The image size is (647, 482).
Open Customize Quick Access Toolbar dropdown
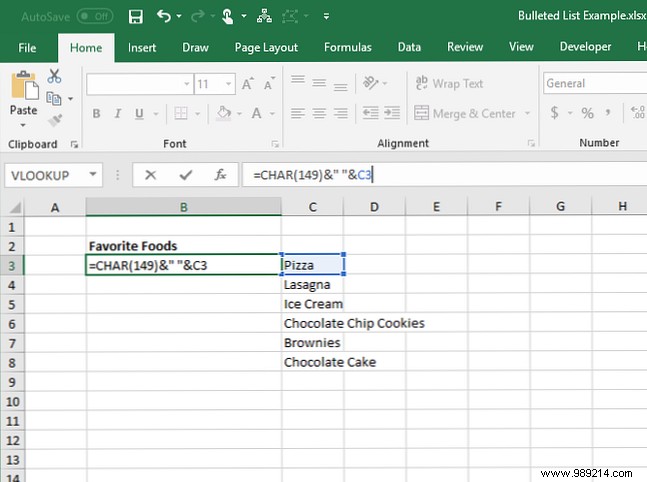326,17
